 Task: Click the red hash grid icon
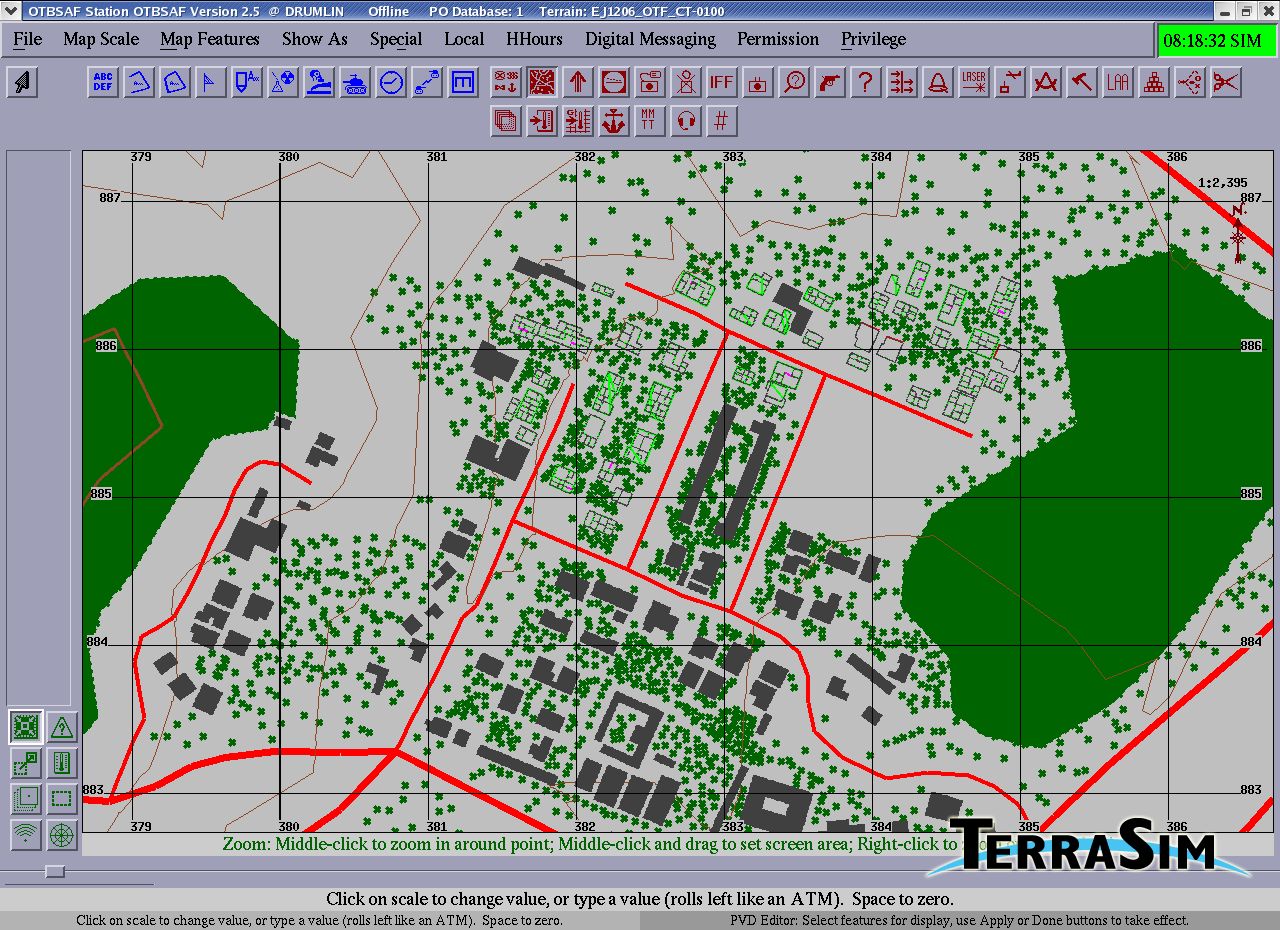click(722, 121)
